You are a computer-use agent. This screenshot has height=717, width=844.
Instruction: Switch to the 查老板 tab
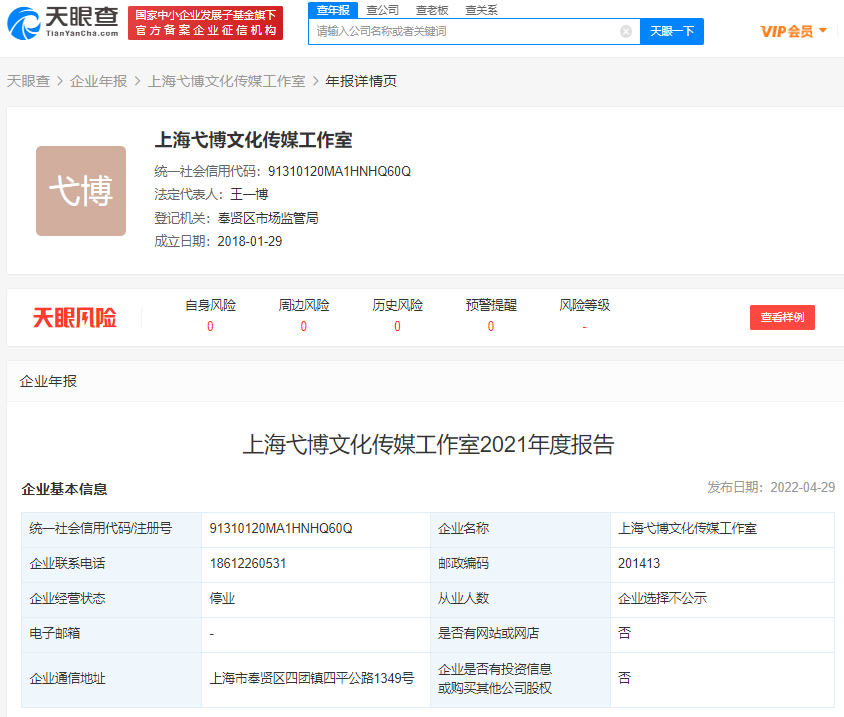[432, 10]
